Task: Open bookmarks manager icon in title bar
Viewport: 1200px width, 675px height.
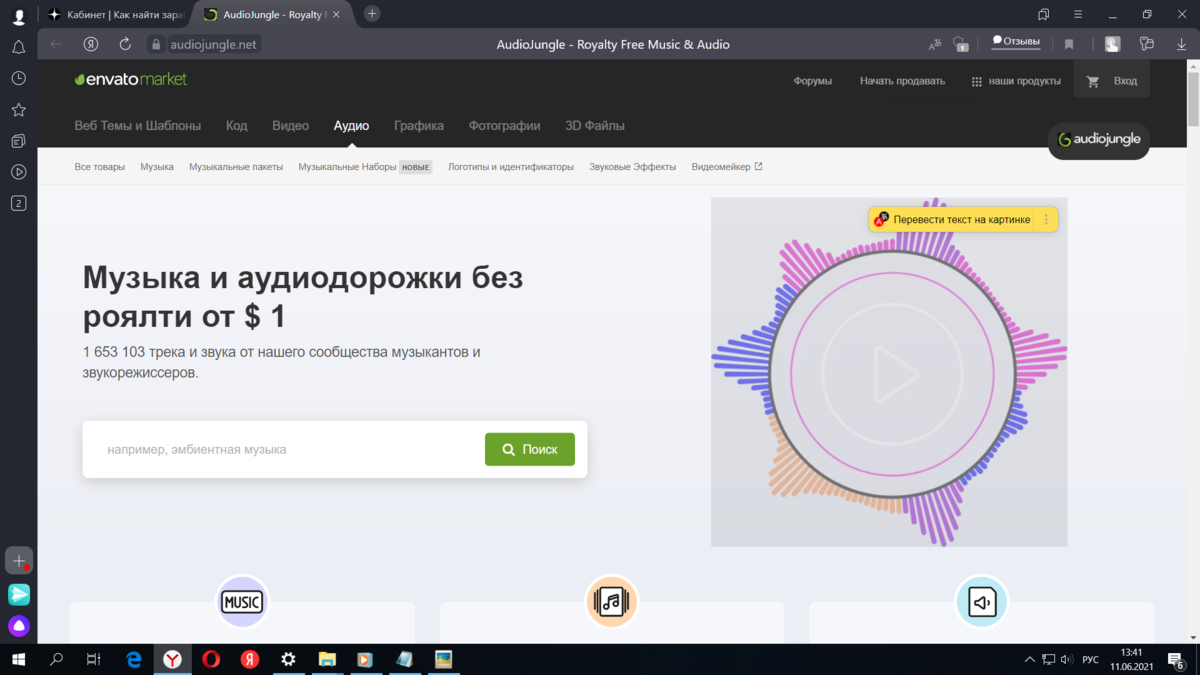Action: coord(1044,14)
